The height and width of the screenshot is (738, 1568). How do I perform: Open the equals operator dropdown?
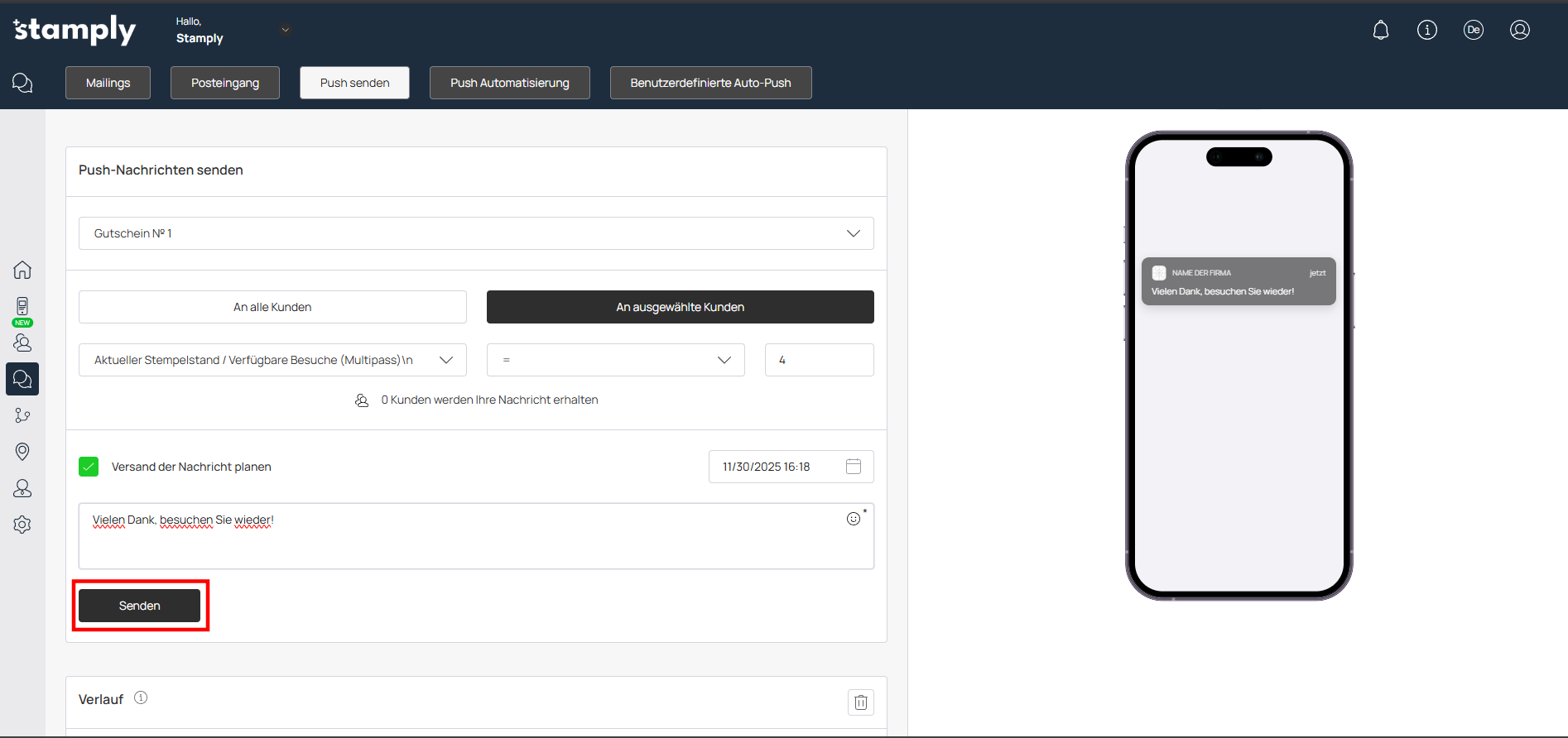coord(615,360)
